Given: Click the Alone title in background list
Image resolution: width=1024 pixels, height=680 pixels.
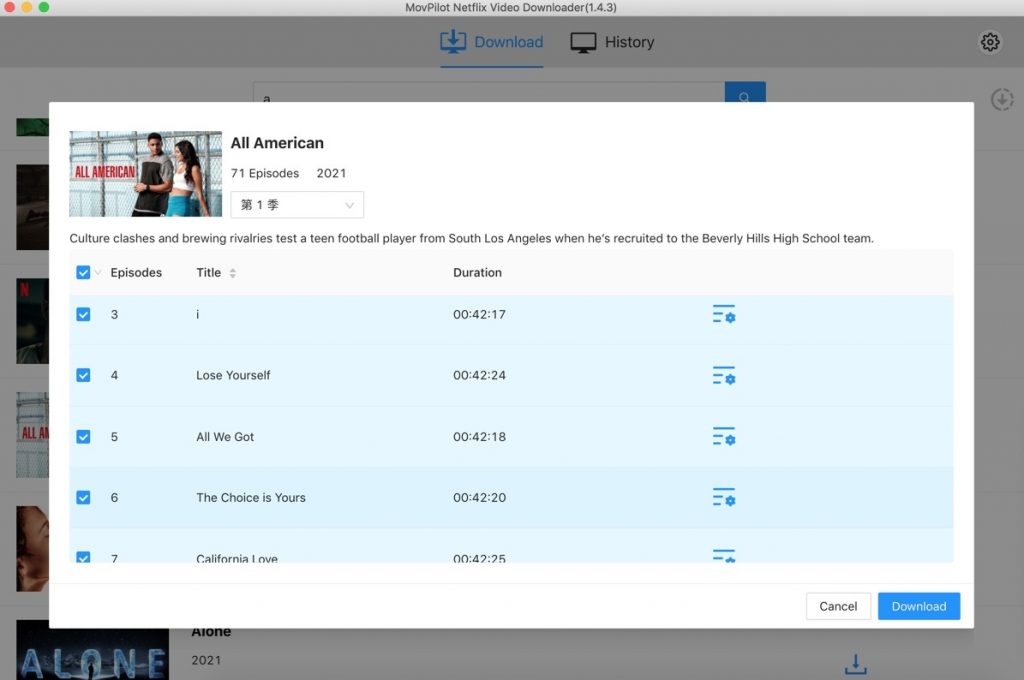Looking at the screenshot, I should pyautogui.click(x=211, y=632).
